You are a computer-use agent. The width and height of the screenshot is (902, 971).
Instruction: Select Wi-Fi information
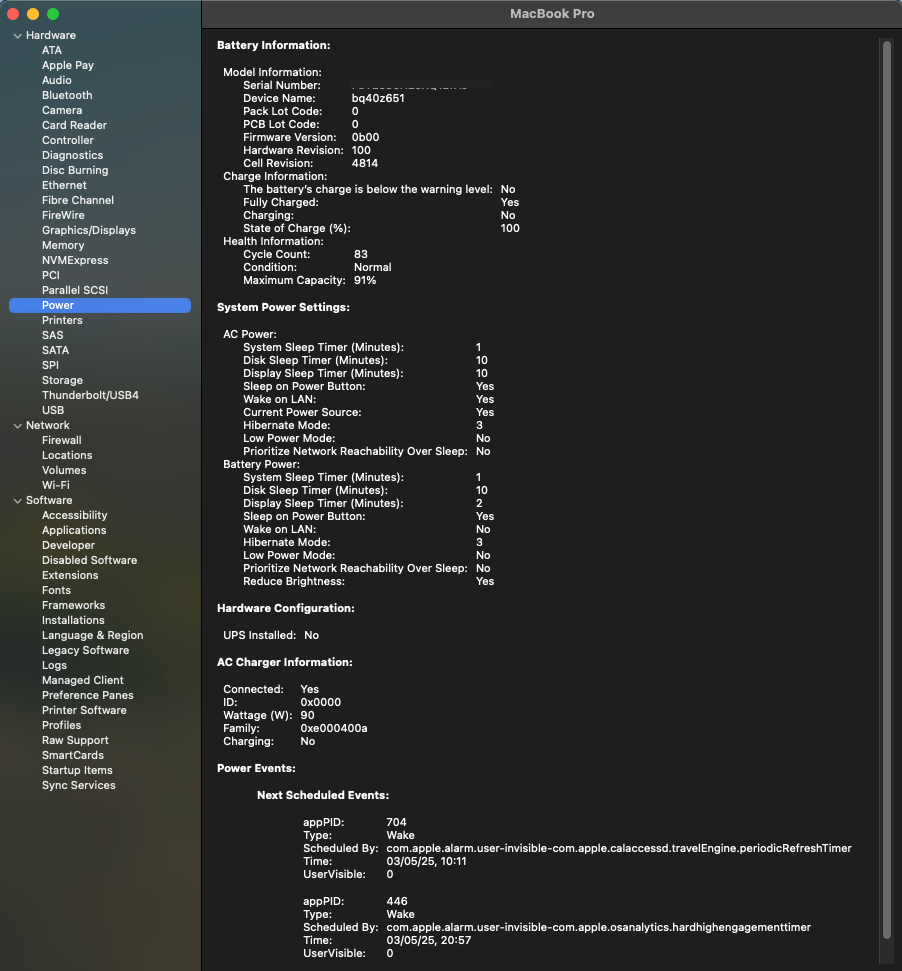(x=56, y=485)
